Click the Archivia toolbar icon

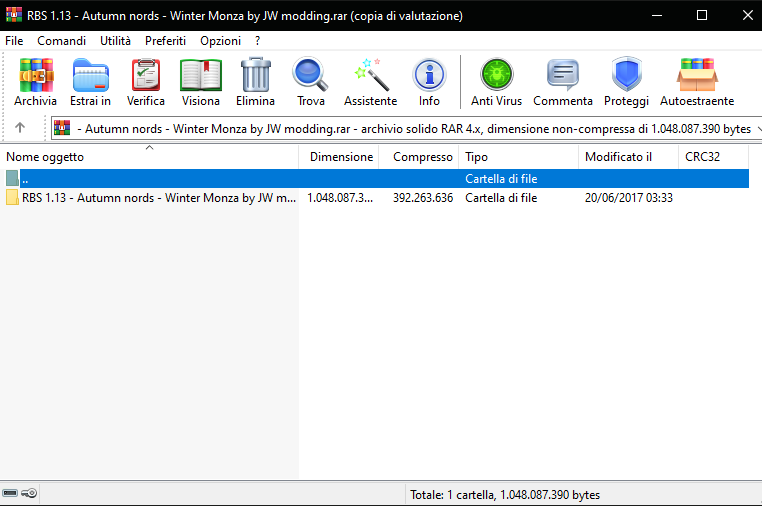click(36, 82)
